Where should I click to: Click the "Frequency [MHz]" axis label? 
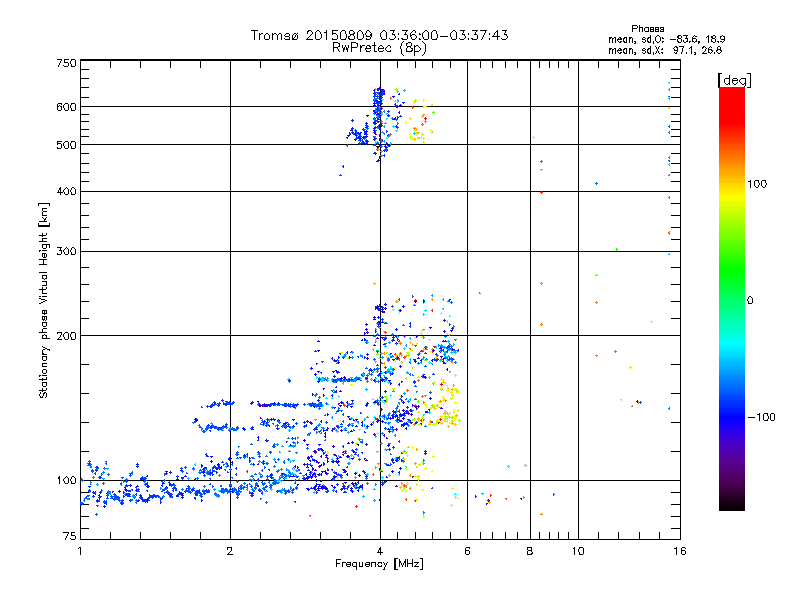pyautogui.click(x=379, y=564)
